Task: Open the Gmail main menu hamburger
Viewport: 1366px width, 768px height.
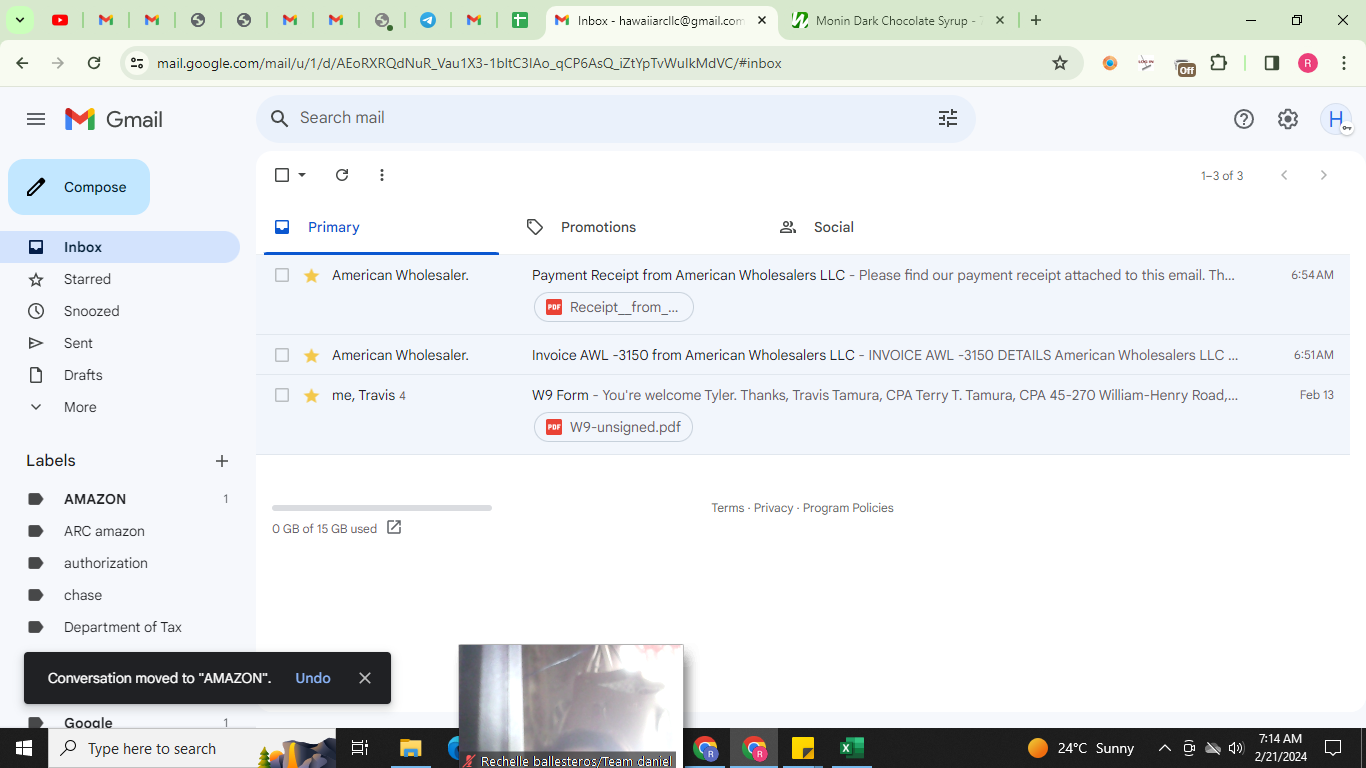Action: pyautogui.click(x=36, y=119)
